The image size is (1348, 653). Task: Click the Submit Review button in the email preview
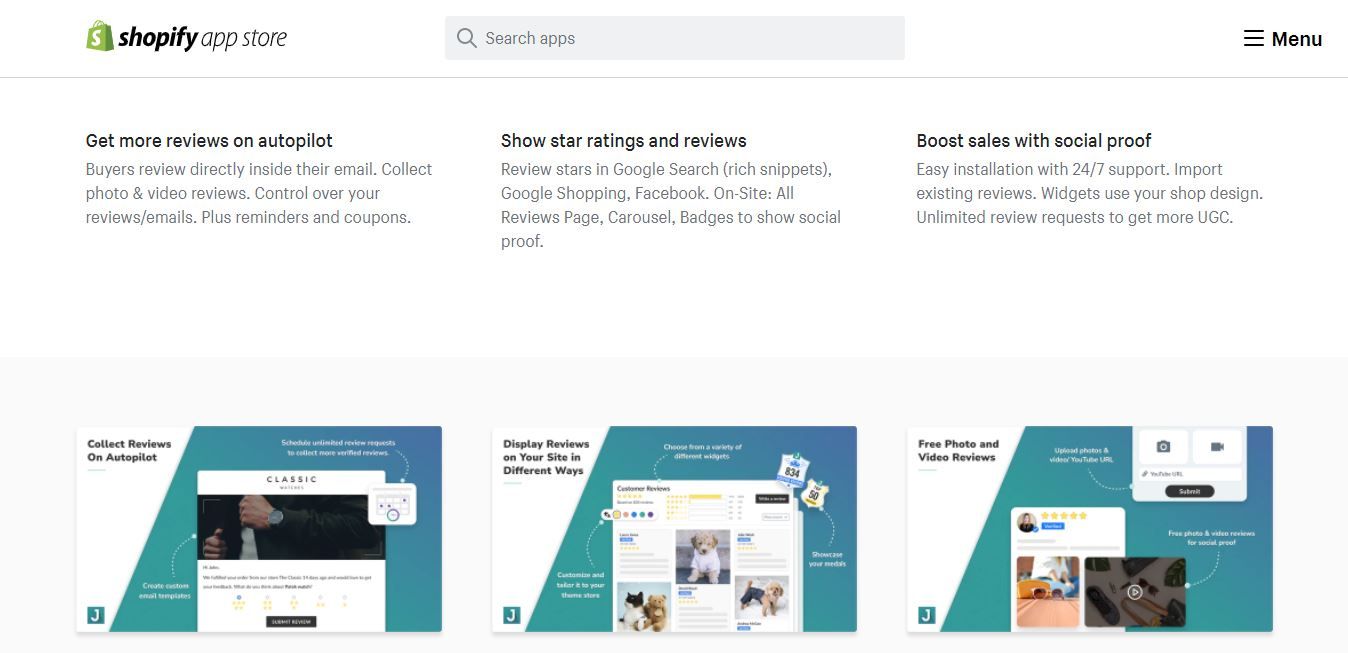291,621
